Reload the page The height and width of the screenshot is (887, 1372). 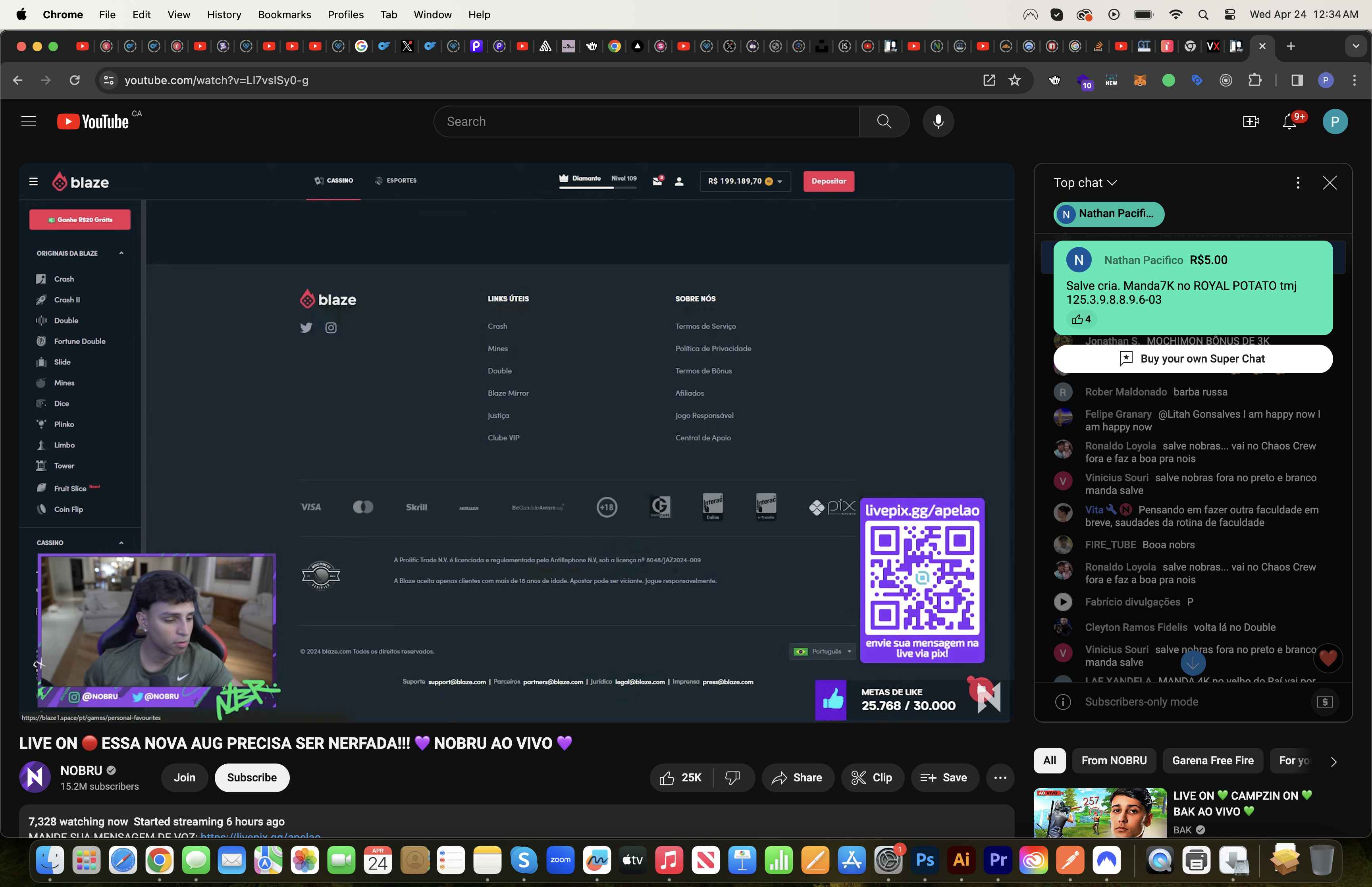[74, 80]
